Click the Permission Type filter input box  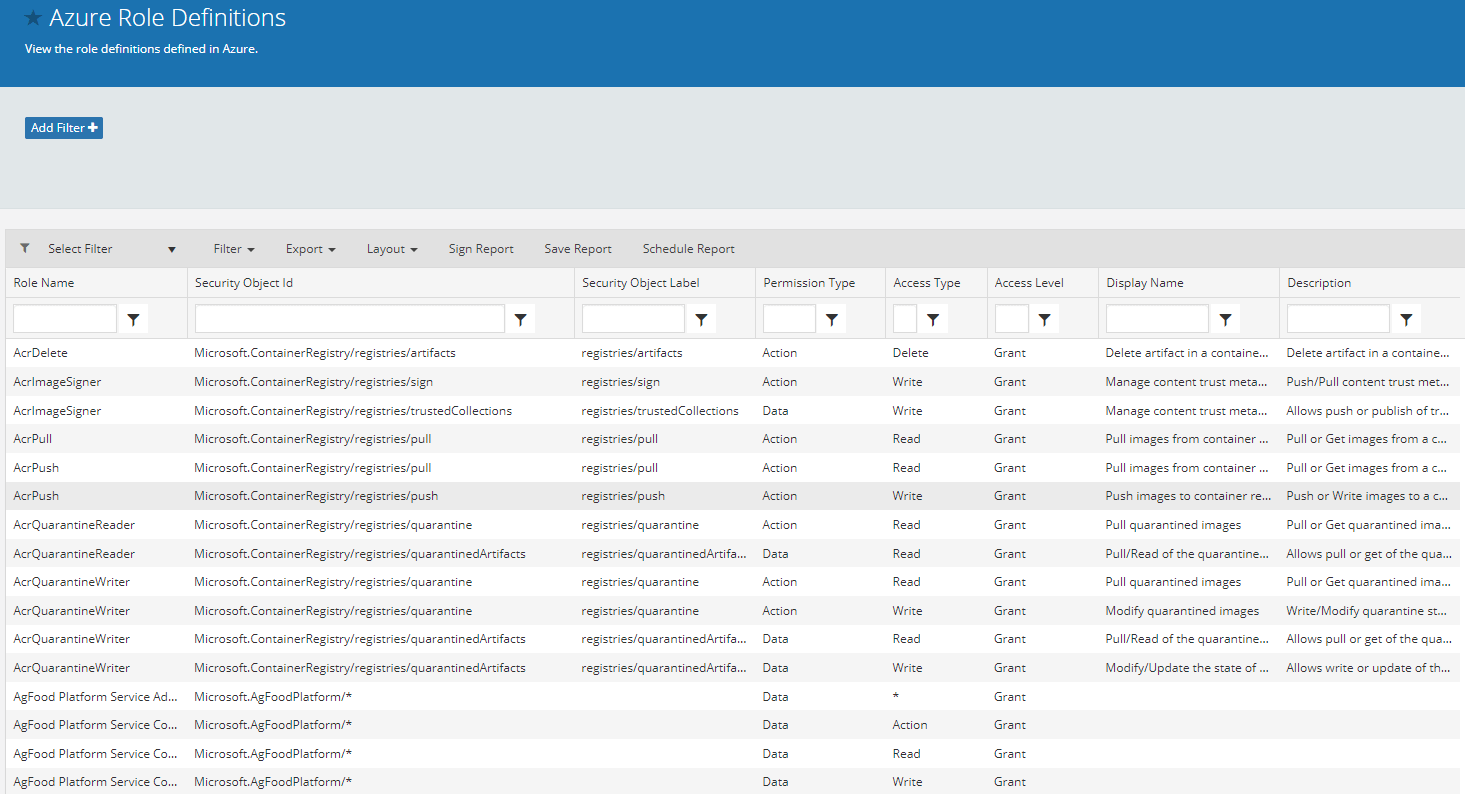click(x=790, y=319)
